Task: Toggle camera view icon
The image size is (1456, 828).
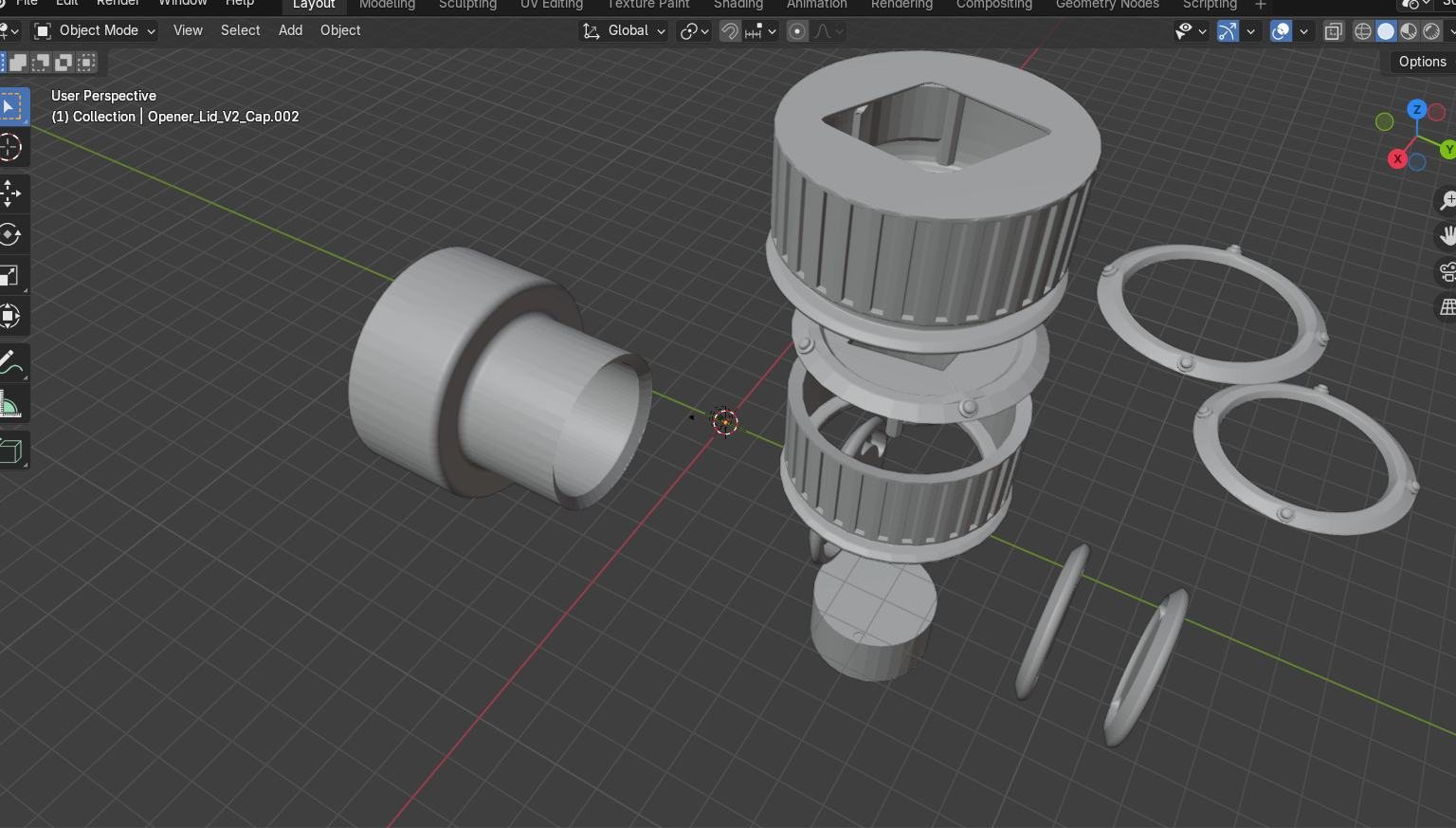Action: (1447, 271)
